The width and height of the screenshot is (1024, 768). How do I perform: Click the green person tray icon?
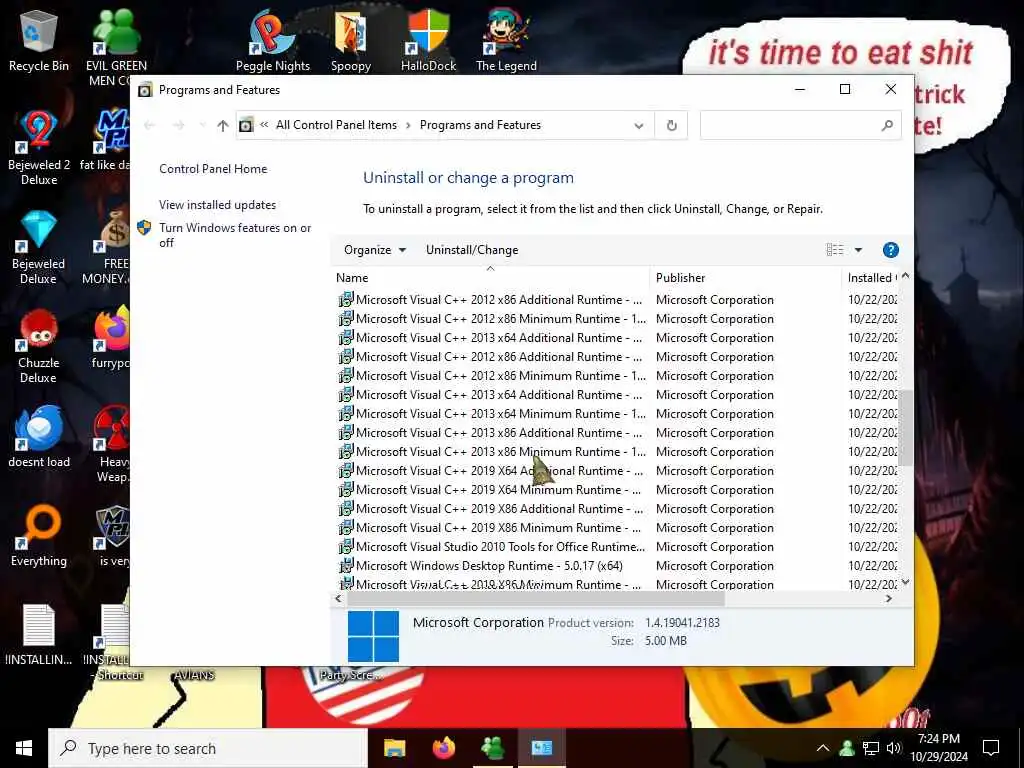point(847,748)
